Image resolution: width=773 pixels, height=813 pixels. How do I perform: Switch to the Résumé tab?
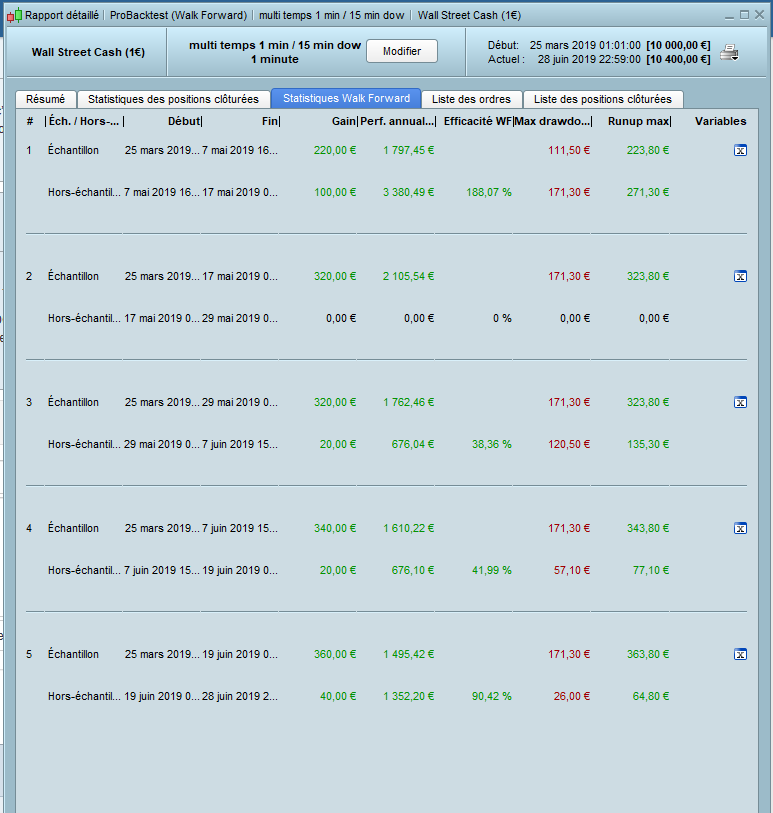(x=46, y=99)
